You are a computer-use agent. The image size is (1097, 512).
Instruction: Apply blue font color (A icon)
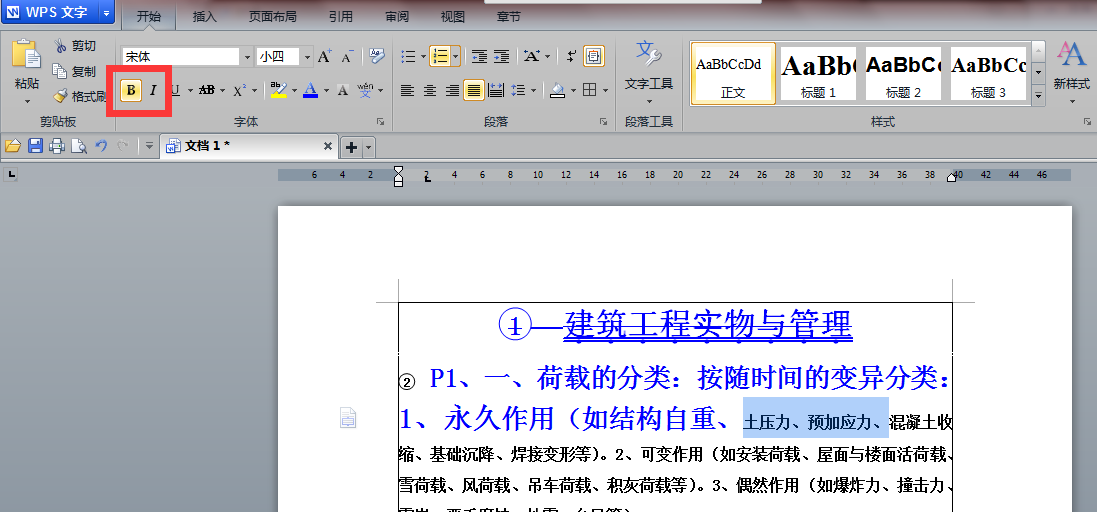click(x=311, y=90)
